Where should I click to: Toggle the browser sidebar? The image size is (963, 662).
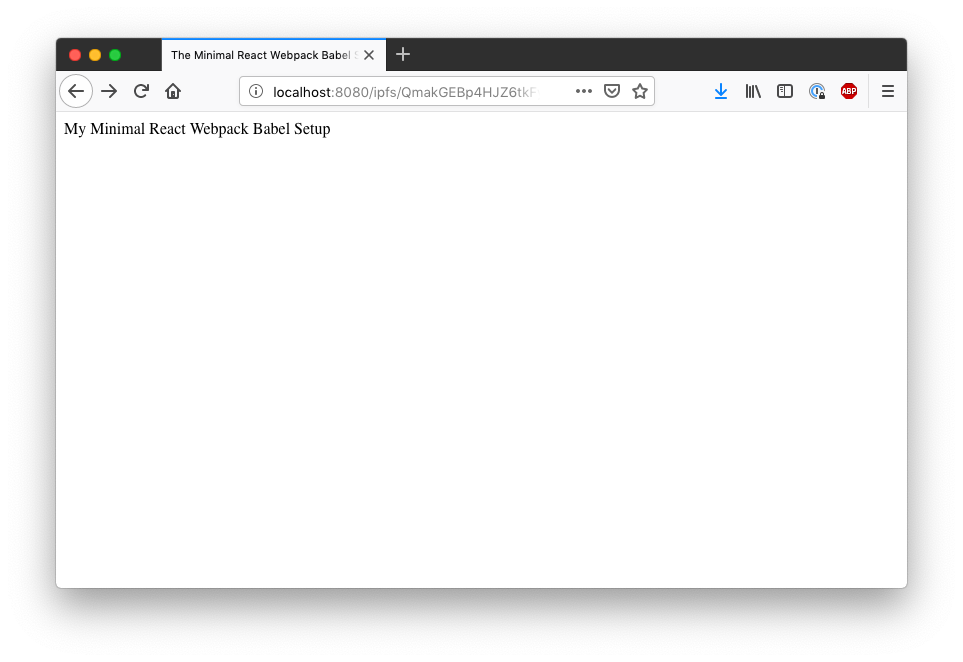coord(784,91)
